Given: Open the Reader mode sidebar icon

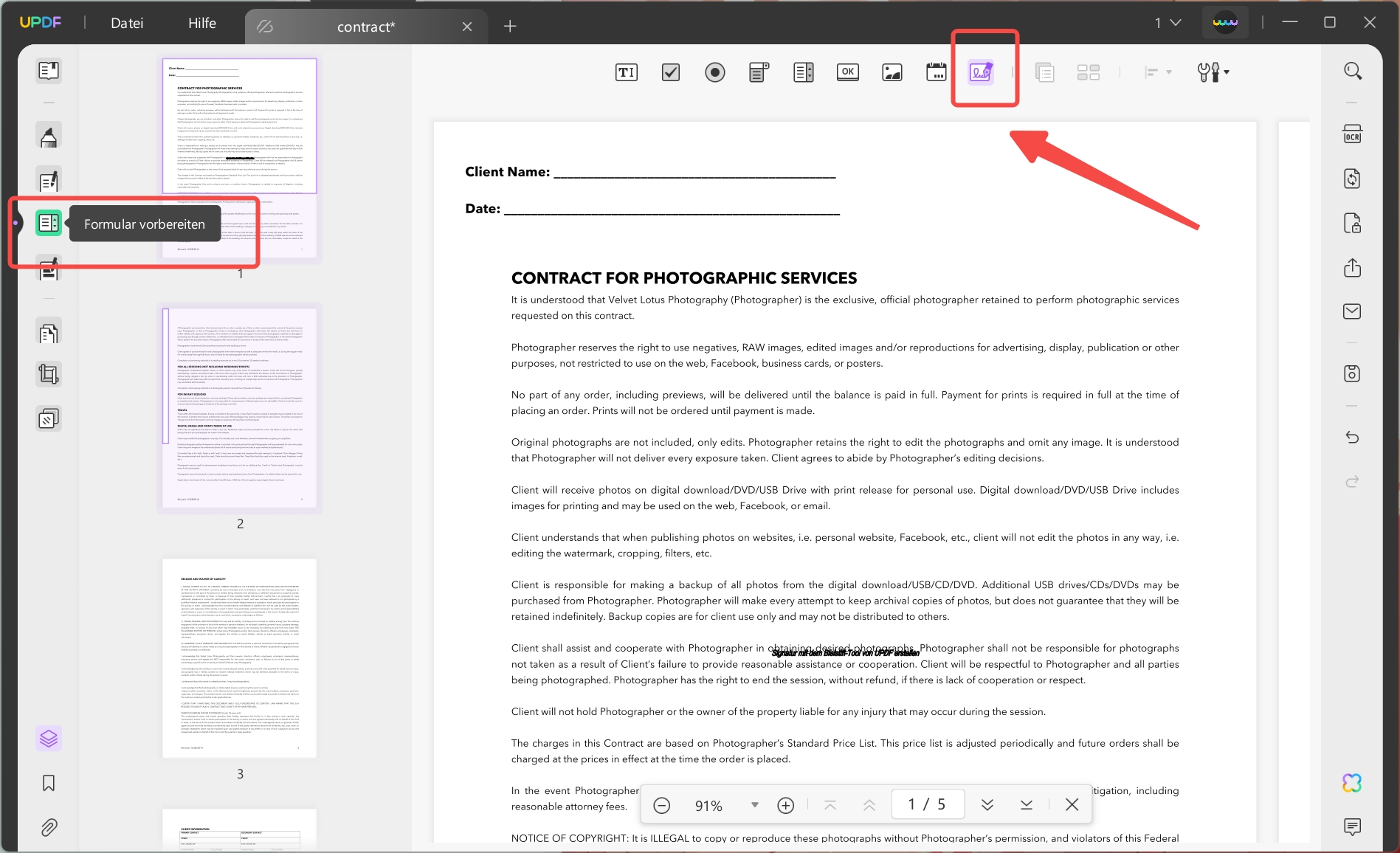Looking at the screenshot, I should click(x=49, y=71).
